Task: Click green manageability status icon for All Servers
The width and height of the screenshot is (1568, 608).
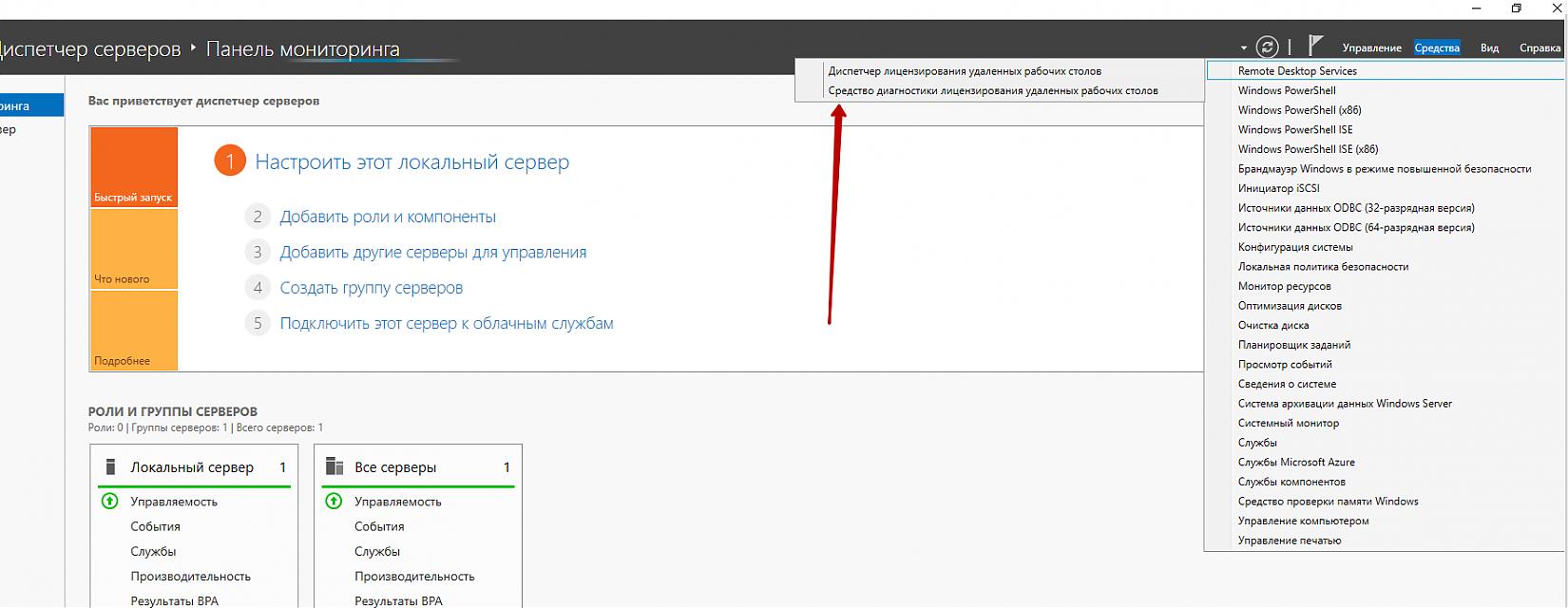Action: click(x=334, y=501)
